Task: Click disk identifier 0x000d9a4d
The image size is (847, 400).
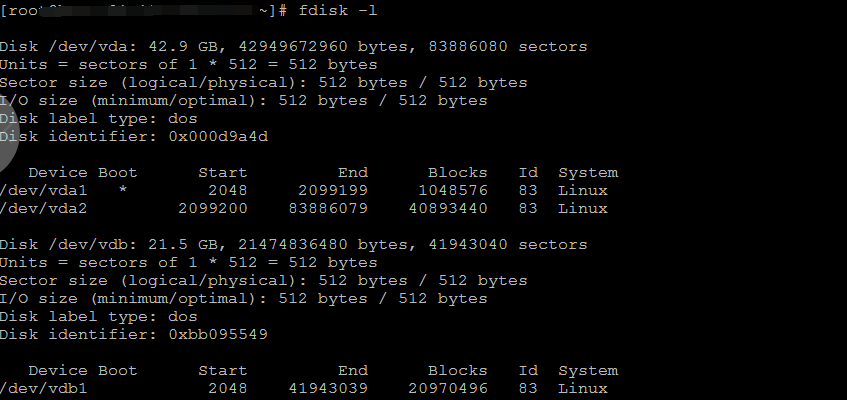Action: pos(218,137)
